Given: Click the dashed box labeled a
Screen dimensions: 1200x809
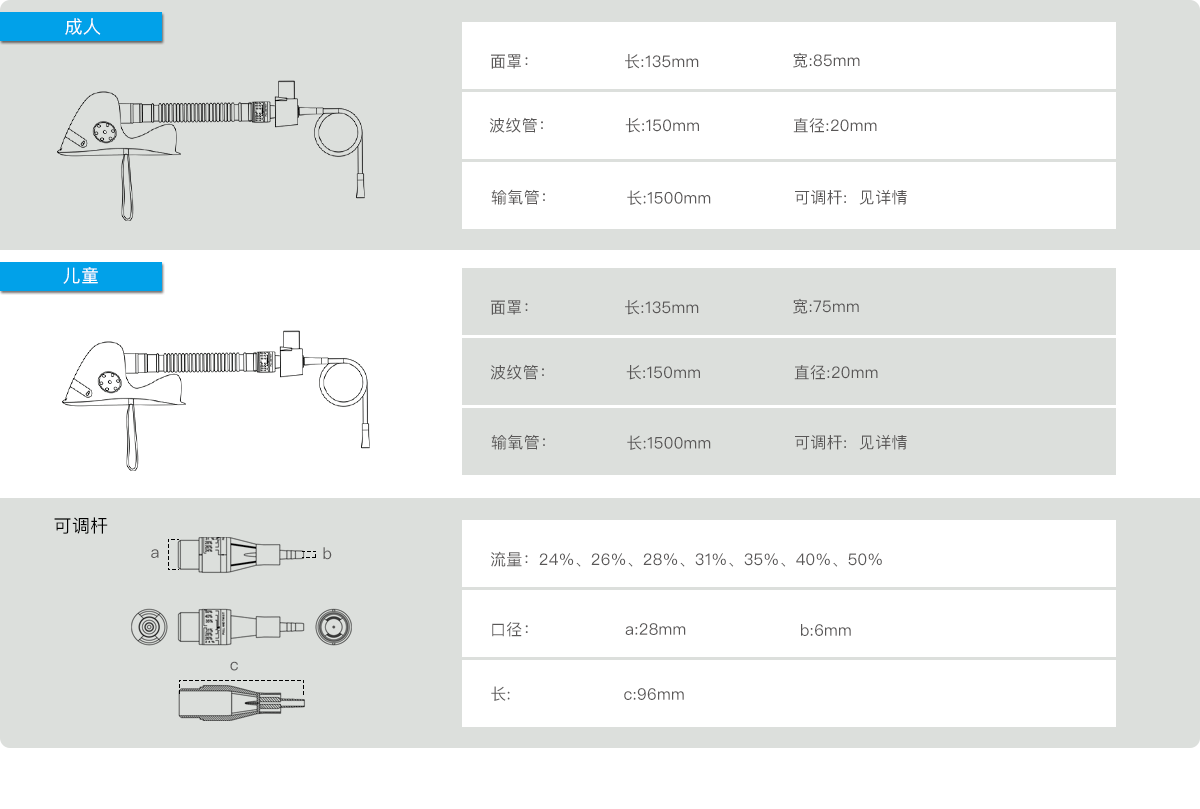Looking at the screenshot, I should [x=173, y=554].
